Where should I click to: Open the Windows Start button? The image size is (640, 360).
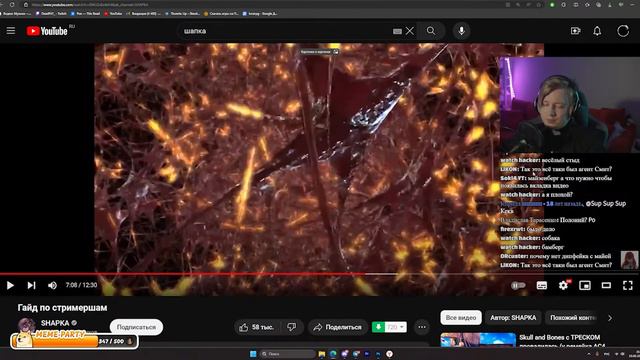coord(253,354)
